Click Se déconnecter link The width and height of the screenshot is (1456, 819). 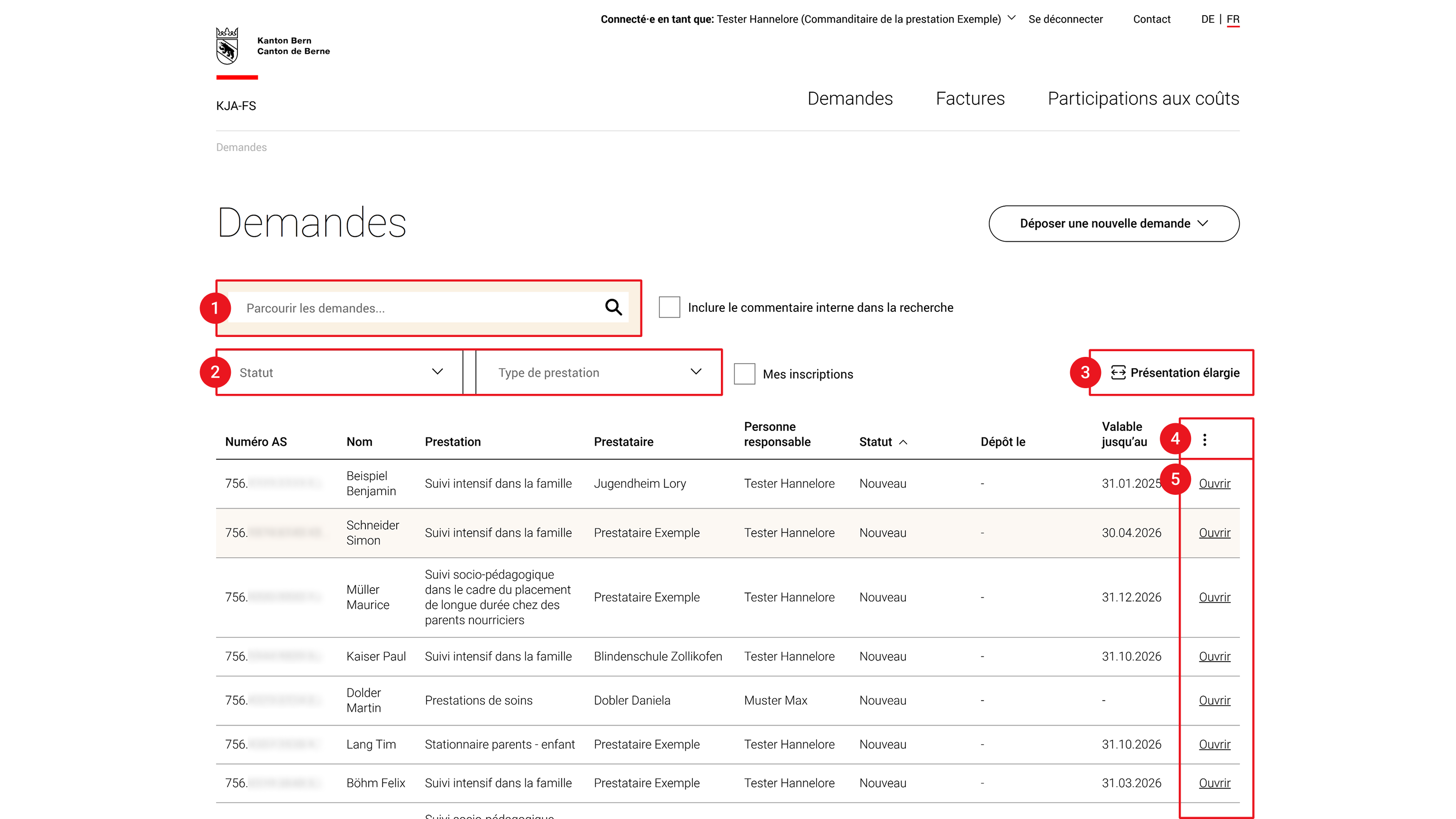coord(1065,19)
